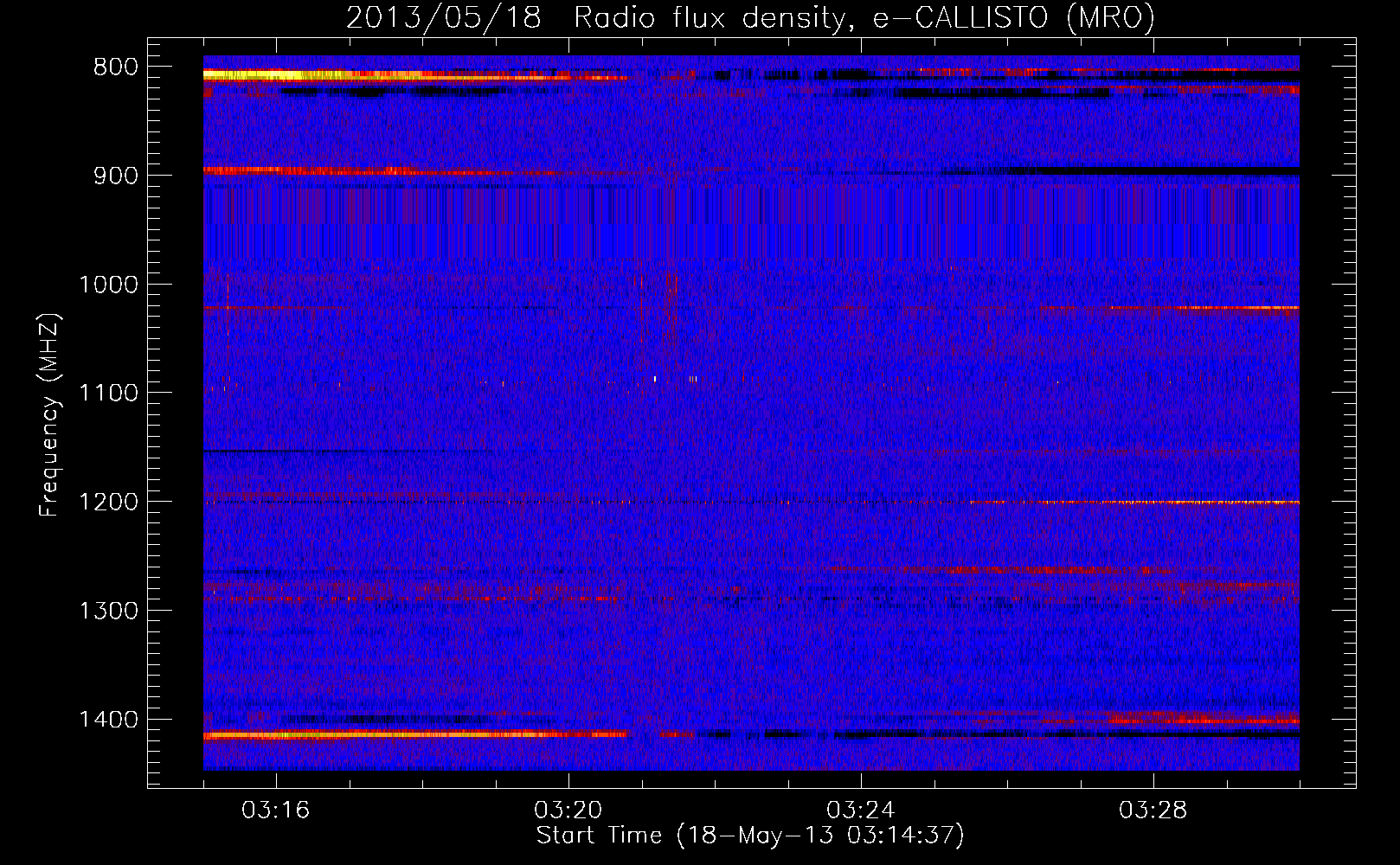Viewport: 1400px width, 865px height.
Task: Click the 1100 frequency tick label
Action: pyautogui.click(x=108, y=394)
